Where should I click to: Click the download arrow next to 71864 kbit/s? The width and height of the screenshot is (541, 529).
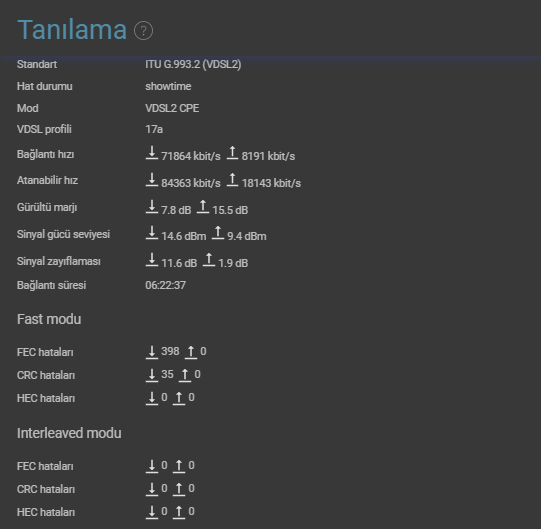pyautogui.click(x=151, y=153)
